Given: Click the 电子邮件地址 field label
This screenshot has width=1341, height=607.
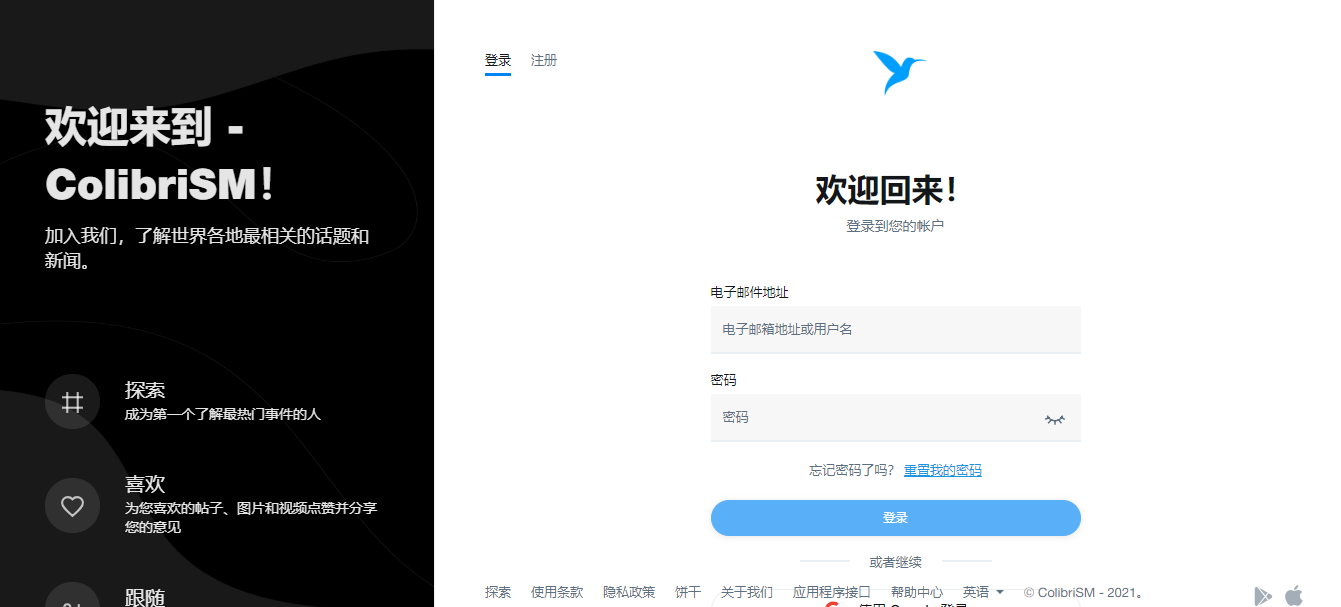Looking at the screenshot, I should [x=750, y=292].
